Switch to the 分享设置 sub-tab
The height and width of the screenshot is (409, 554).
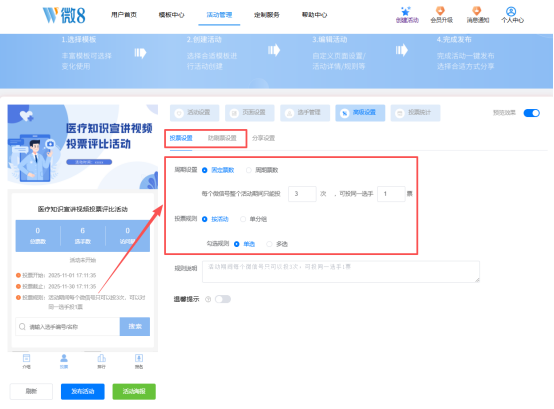click(x=263, y=138)
